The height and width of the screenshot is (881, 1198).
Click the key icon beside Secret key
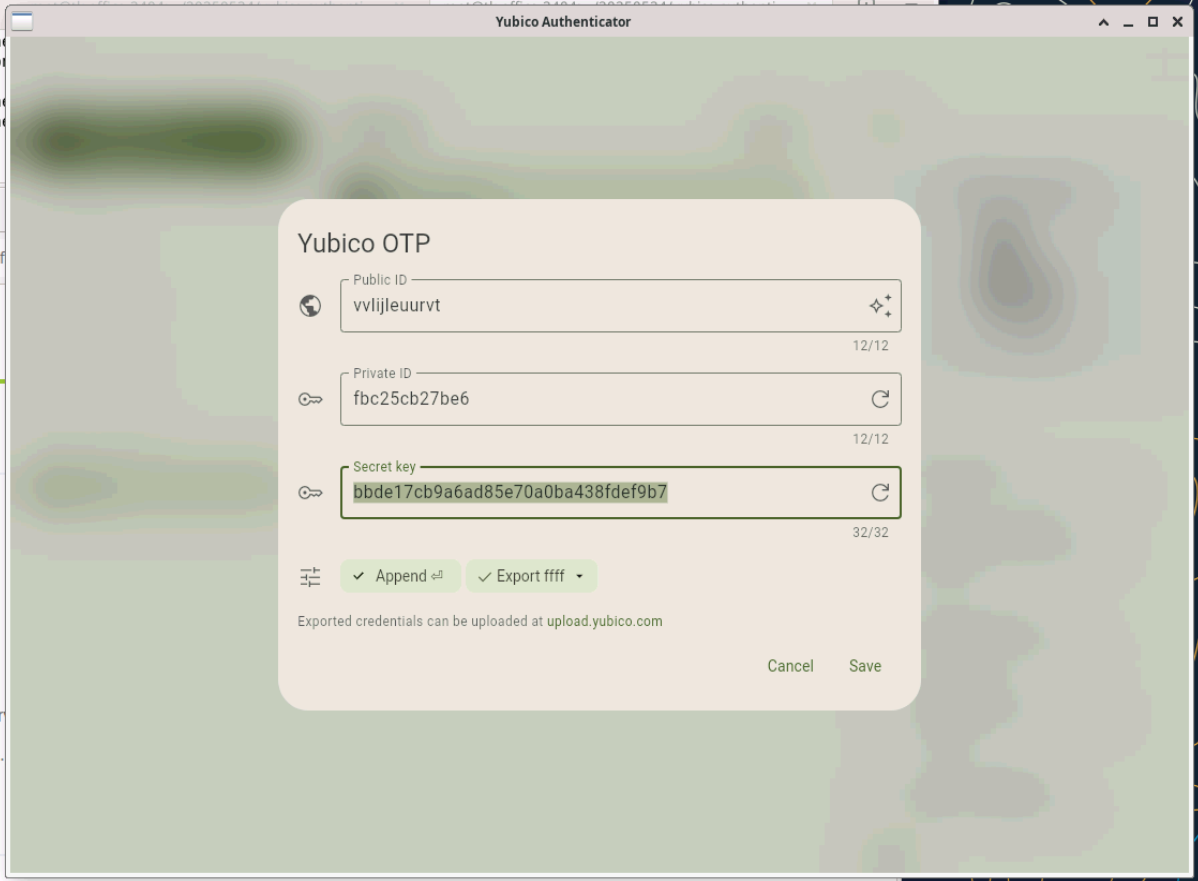tap(310, 493)
